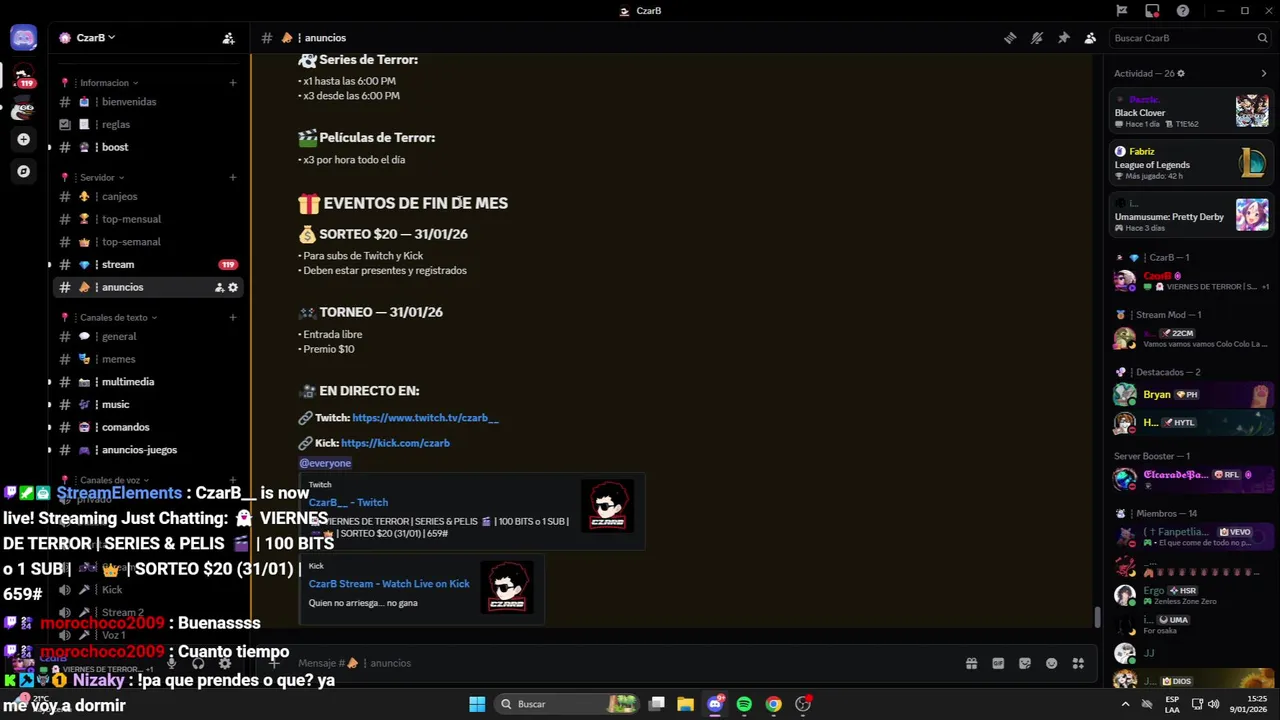Open the Help question mark icon
The image size is (1280, 720).
(1183, 11)
